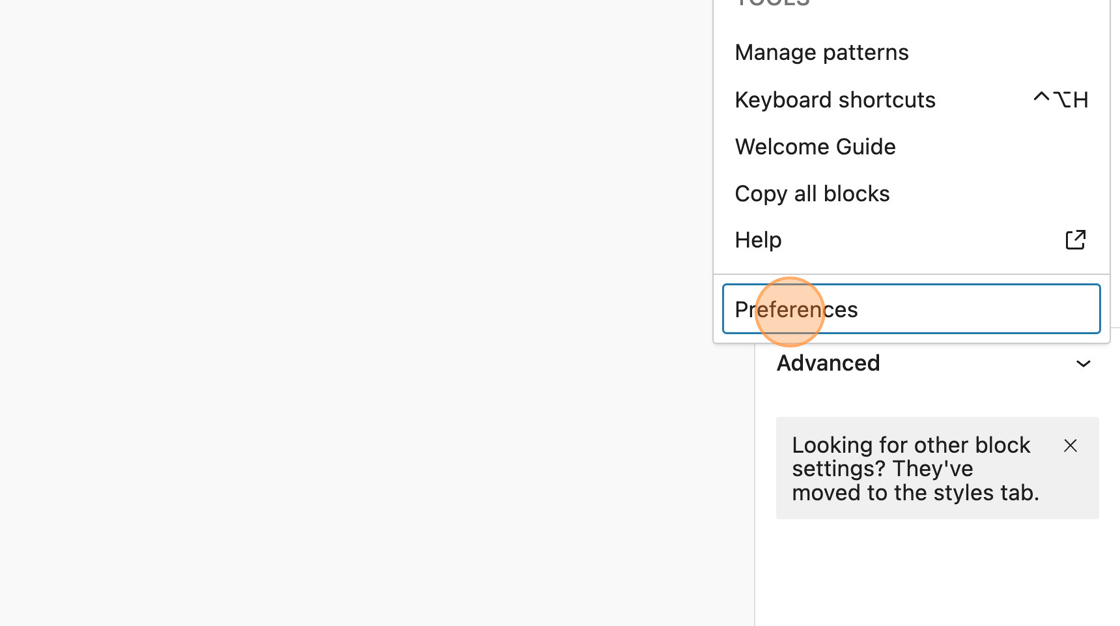Click the Tools section heading
Viewport: 1120px width, 626px height.
772,3
